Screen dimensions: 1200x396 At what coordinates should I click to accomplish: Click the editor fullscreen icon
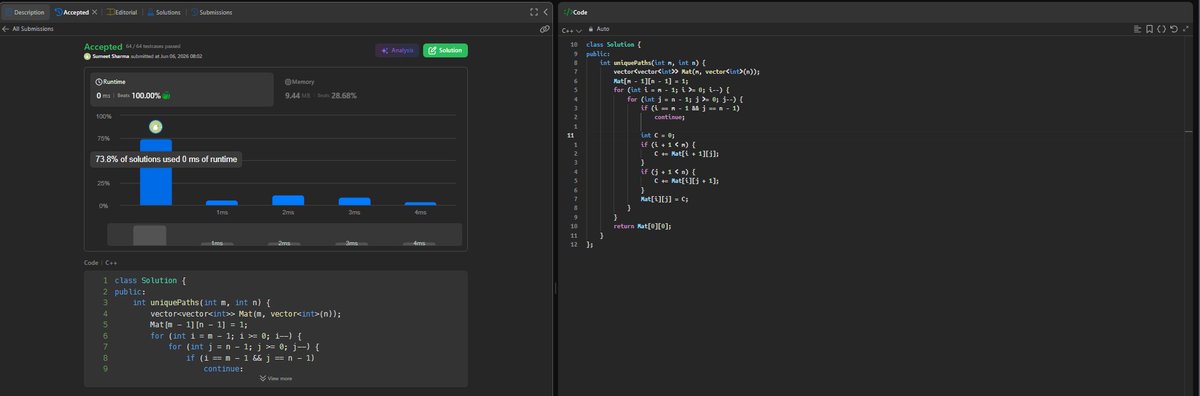pos(1187,29)
